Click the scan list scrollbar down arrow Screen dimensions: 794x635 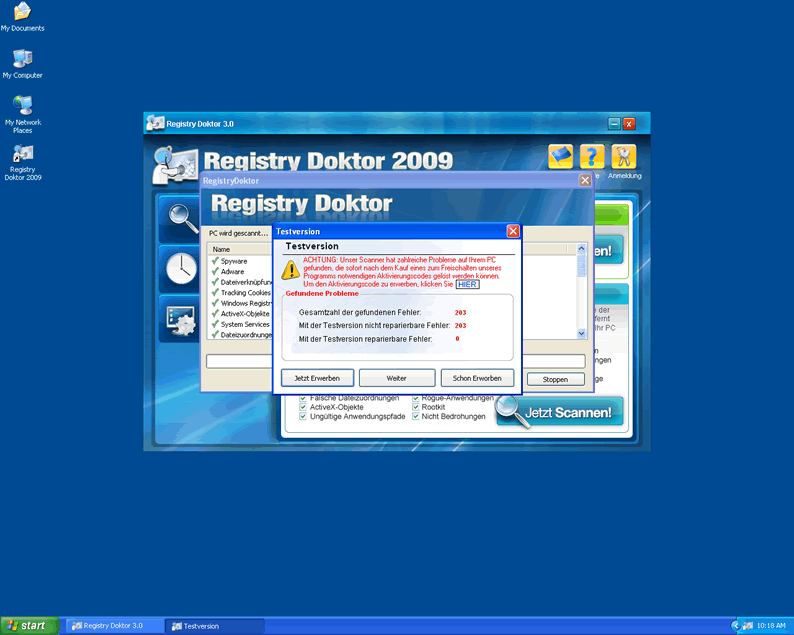pos(581,333)
